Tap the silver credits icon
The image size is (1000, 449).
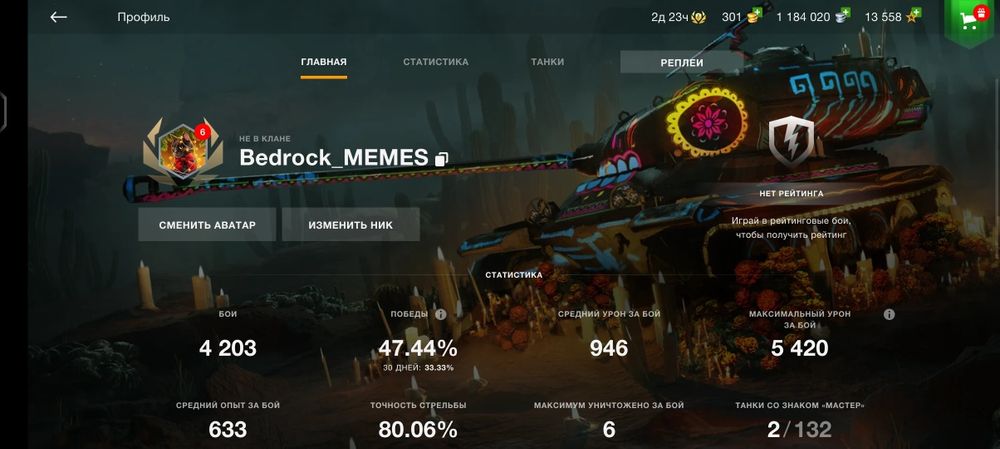pos(844,16)
